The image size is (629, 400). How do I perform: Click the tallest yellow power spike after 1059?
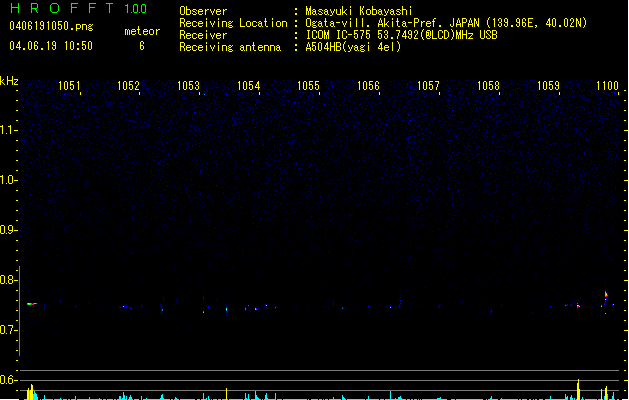click(578, 389)
